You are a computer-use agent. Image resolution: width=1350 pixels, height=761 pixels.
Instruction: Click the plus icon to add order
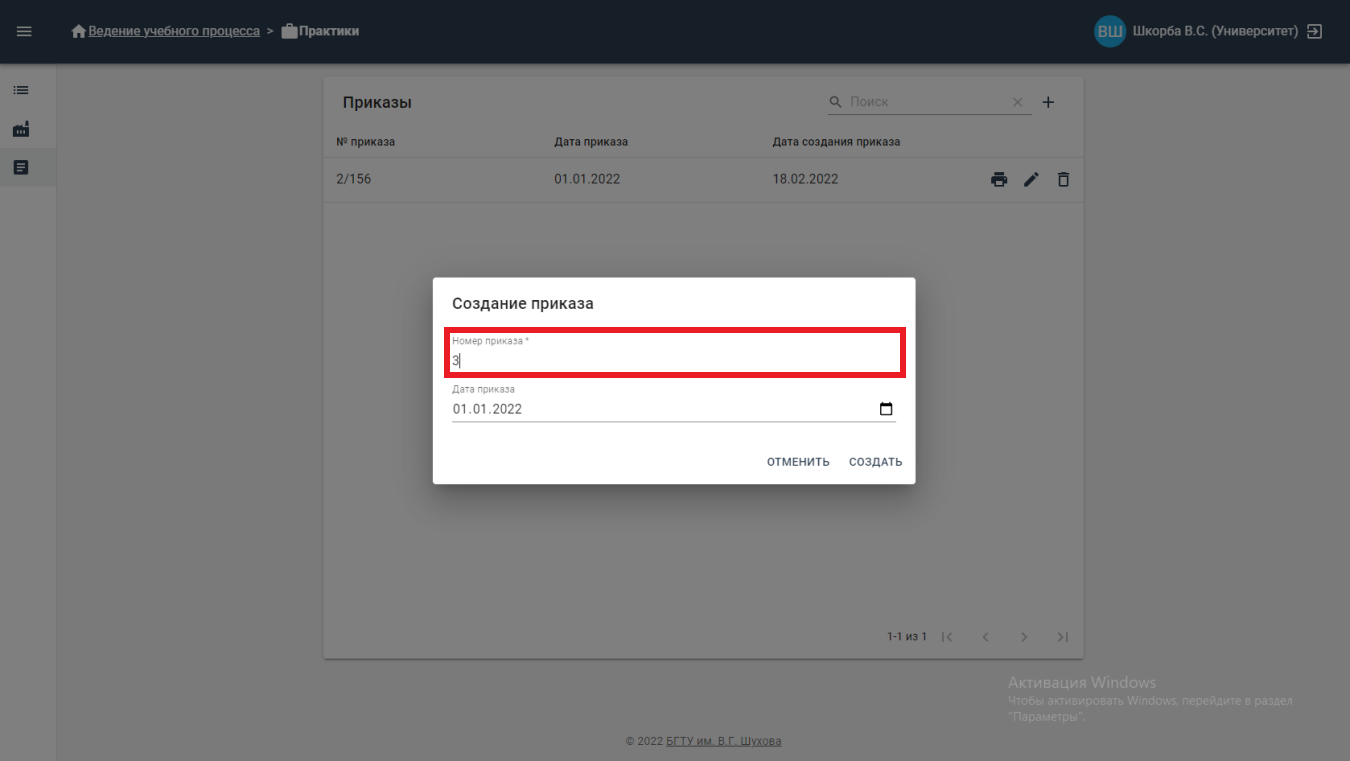point(1048,102)
